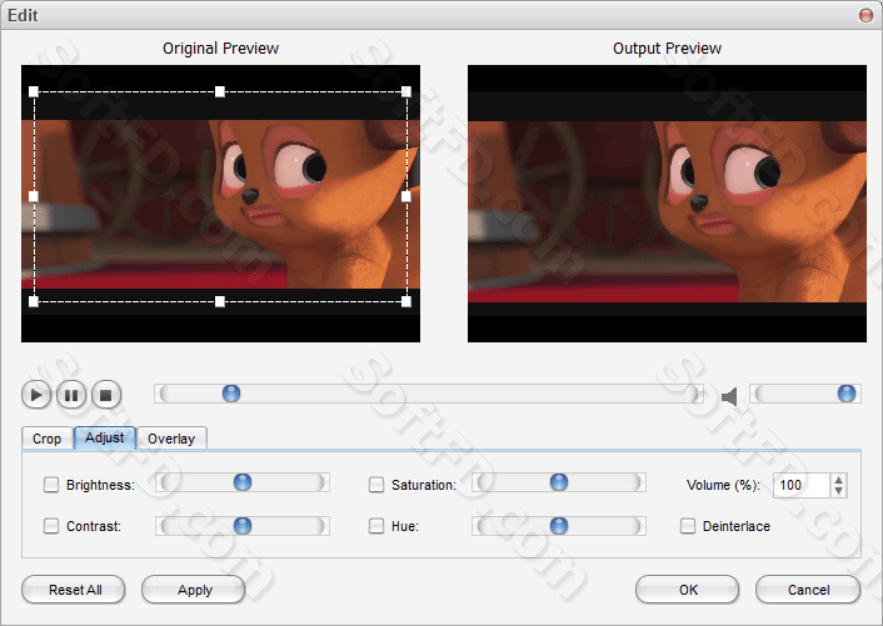Click the Contrast slider thumb
Image resolution: width=883 pixels, height=626 pixels.
[243, 526]
